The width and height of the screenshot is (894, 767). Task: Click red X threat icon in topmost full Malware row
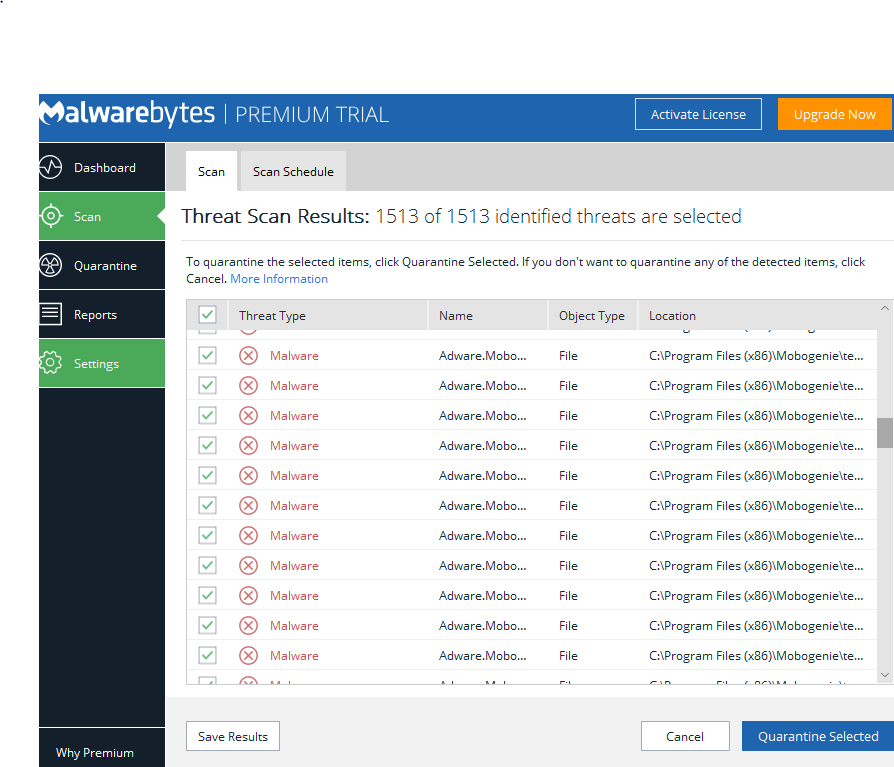pyautogui.click(x=248, y=356)
